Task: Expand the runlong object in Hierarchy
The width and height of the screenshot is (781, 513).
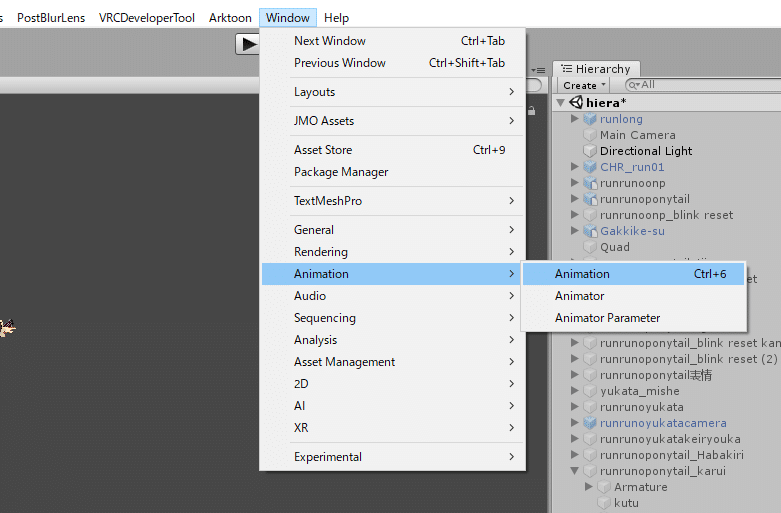Action: 574,119
